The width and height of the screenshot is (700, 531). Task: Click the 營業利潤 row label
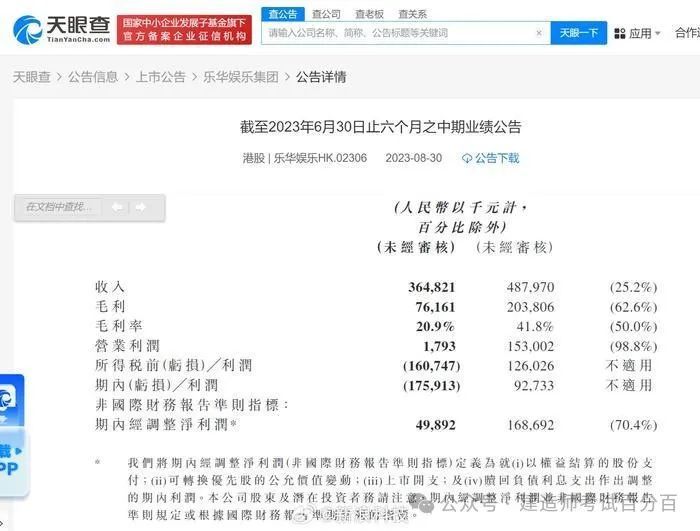coord(127,346)
